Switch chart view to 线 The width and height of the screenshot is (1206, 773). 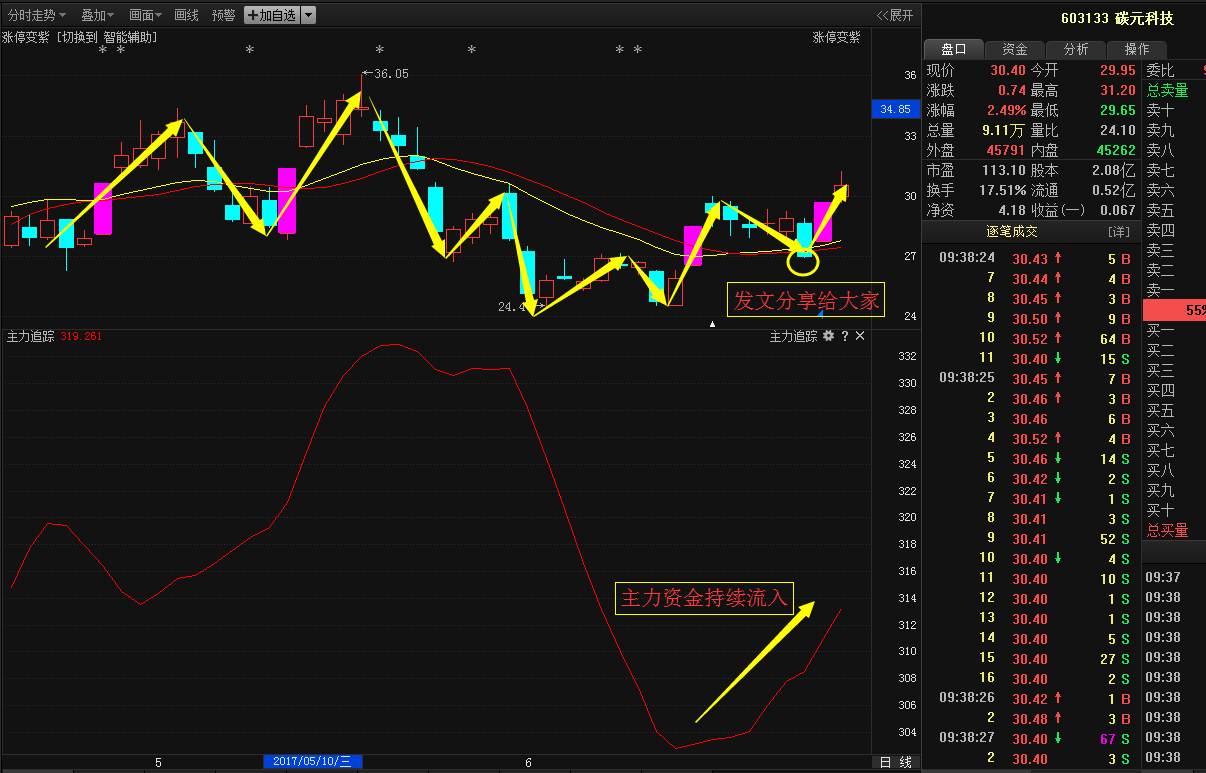[x=905, y=762]
